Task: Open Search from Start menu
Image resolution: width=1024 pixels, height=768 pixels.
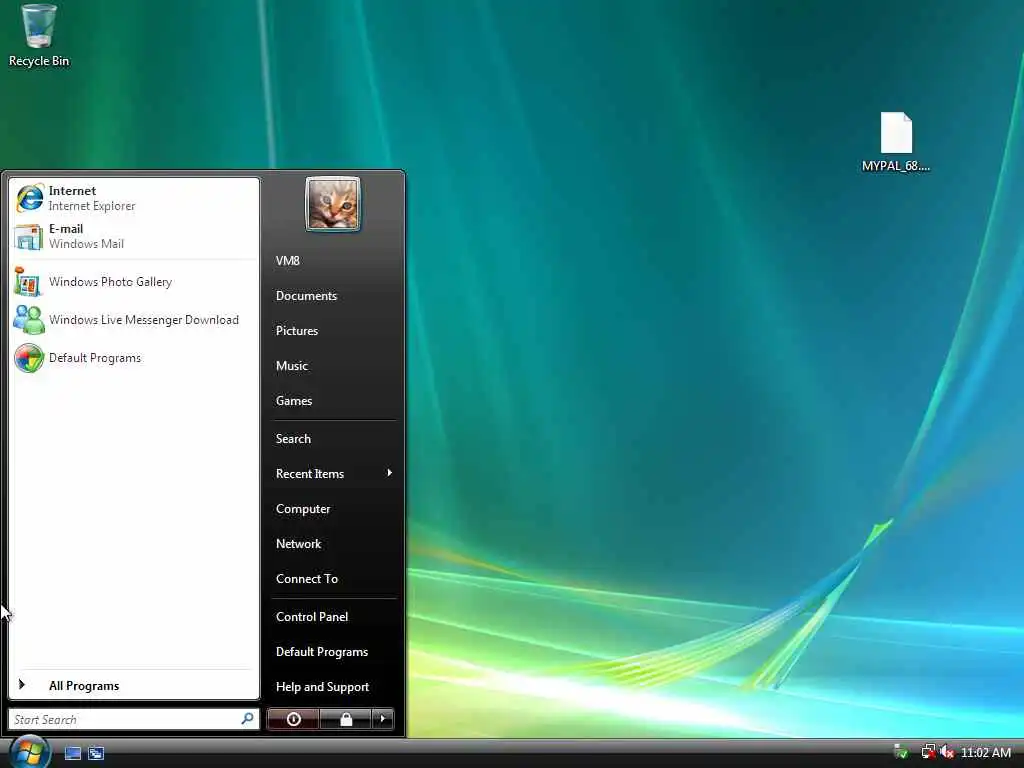Action: (x=333, y=439)
